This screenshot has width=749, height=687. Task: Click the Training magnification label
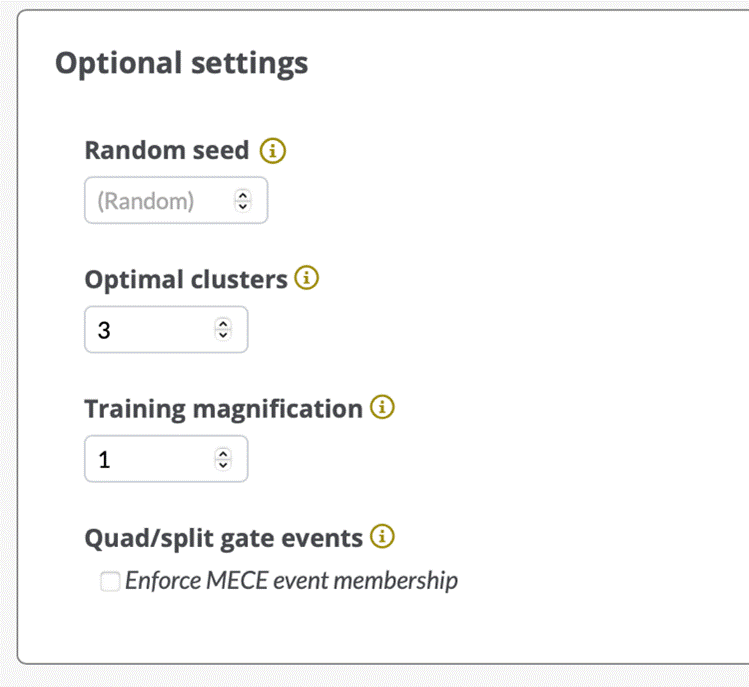click(223, 409)
